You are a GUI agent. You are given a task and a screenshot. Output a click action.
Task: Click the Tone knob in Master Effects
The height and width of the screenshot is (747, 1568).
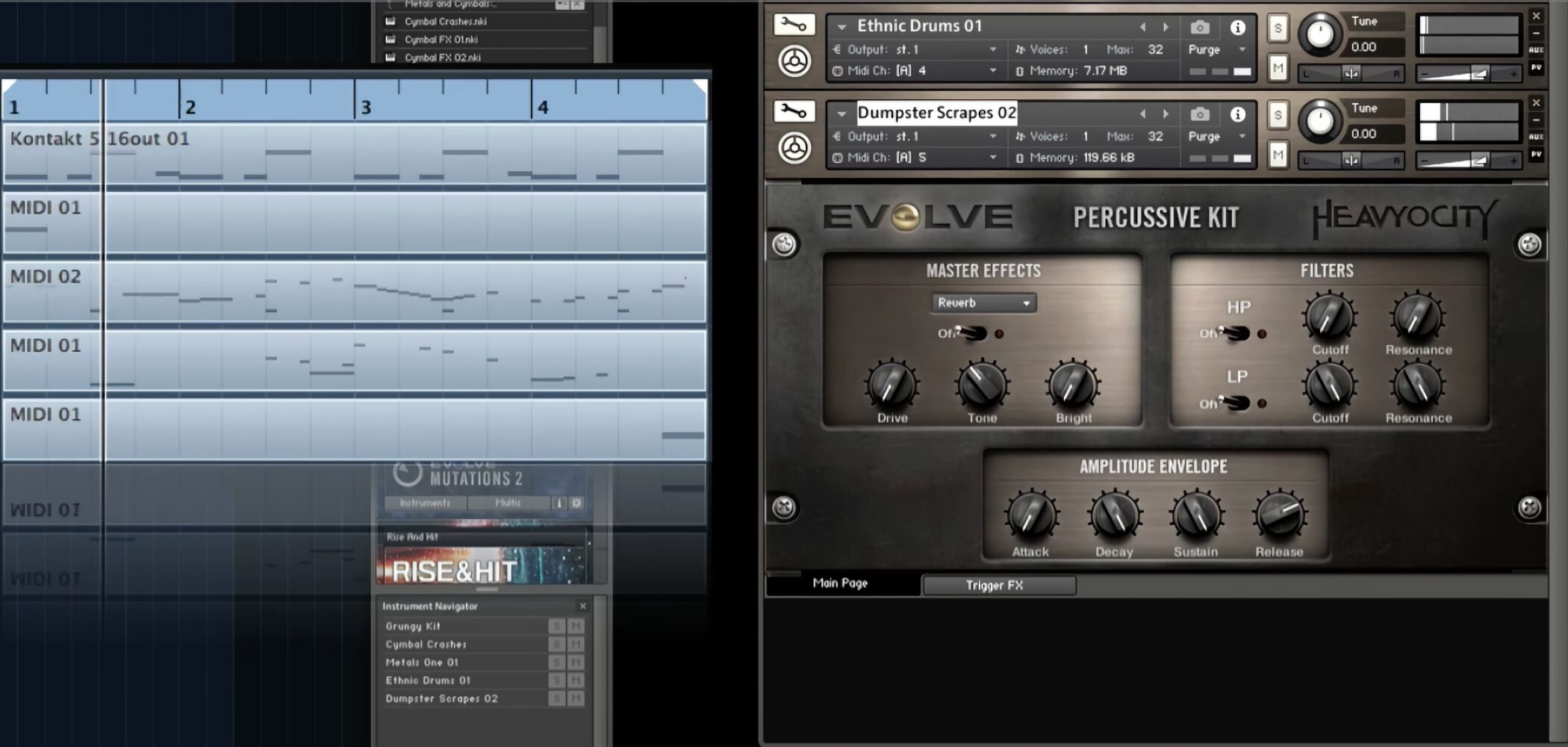[x=983, y=384]
